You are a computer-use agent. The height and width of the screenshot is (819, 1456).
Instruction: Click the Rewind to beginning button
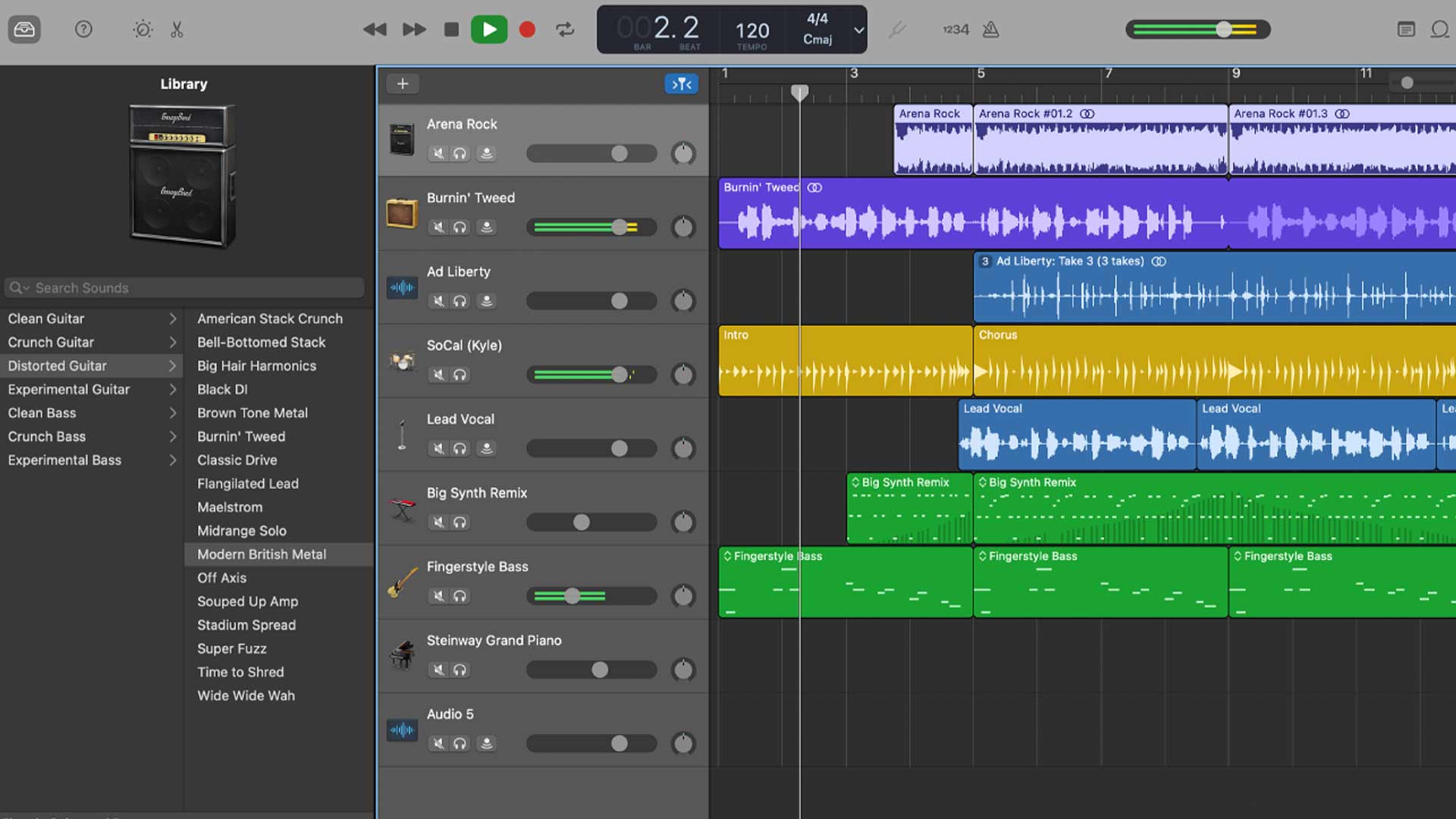tap(374, 29)
